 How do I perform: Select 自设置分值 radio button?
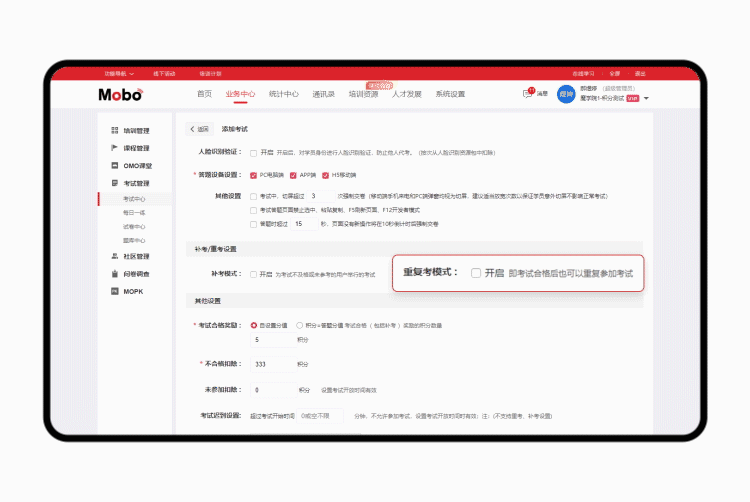251,325
